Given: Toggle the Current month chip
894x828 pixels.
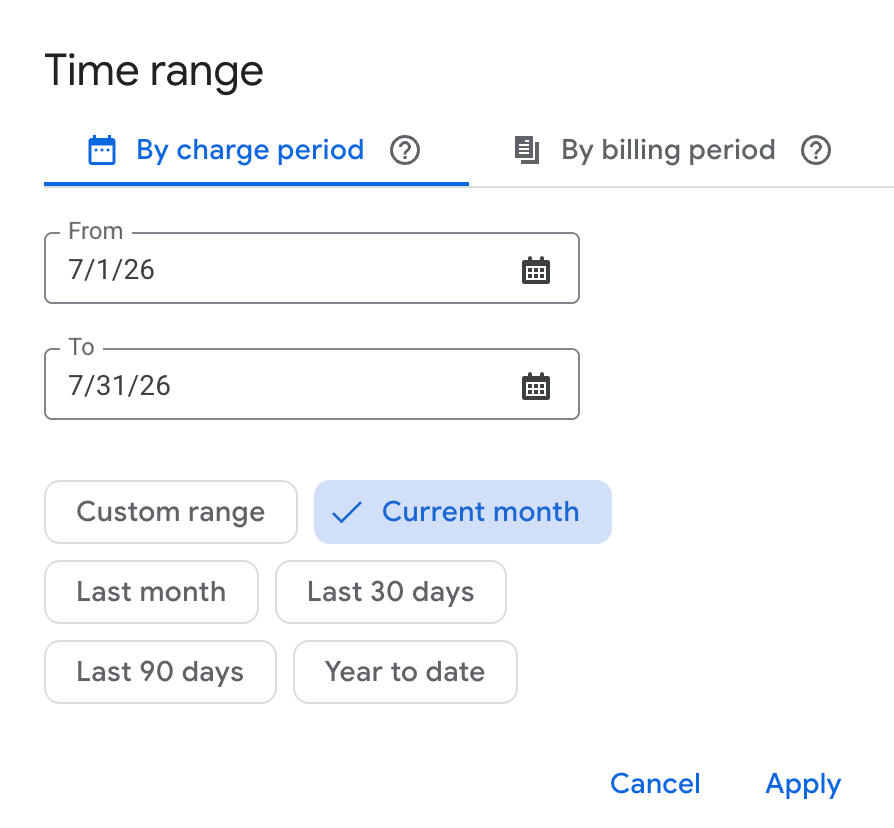Looking at the screenshot, I should click(x=463, y=512).
